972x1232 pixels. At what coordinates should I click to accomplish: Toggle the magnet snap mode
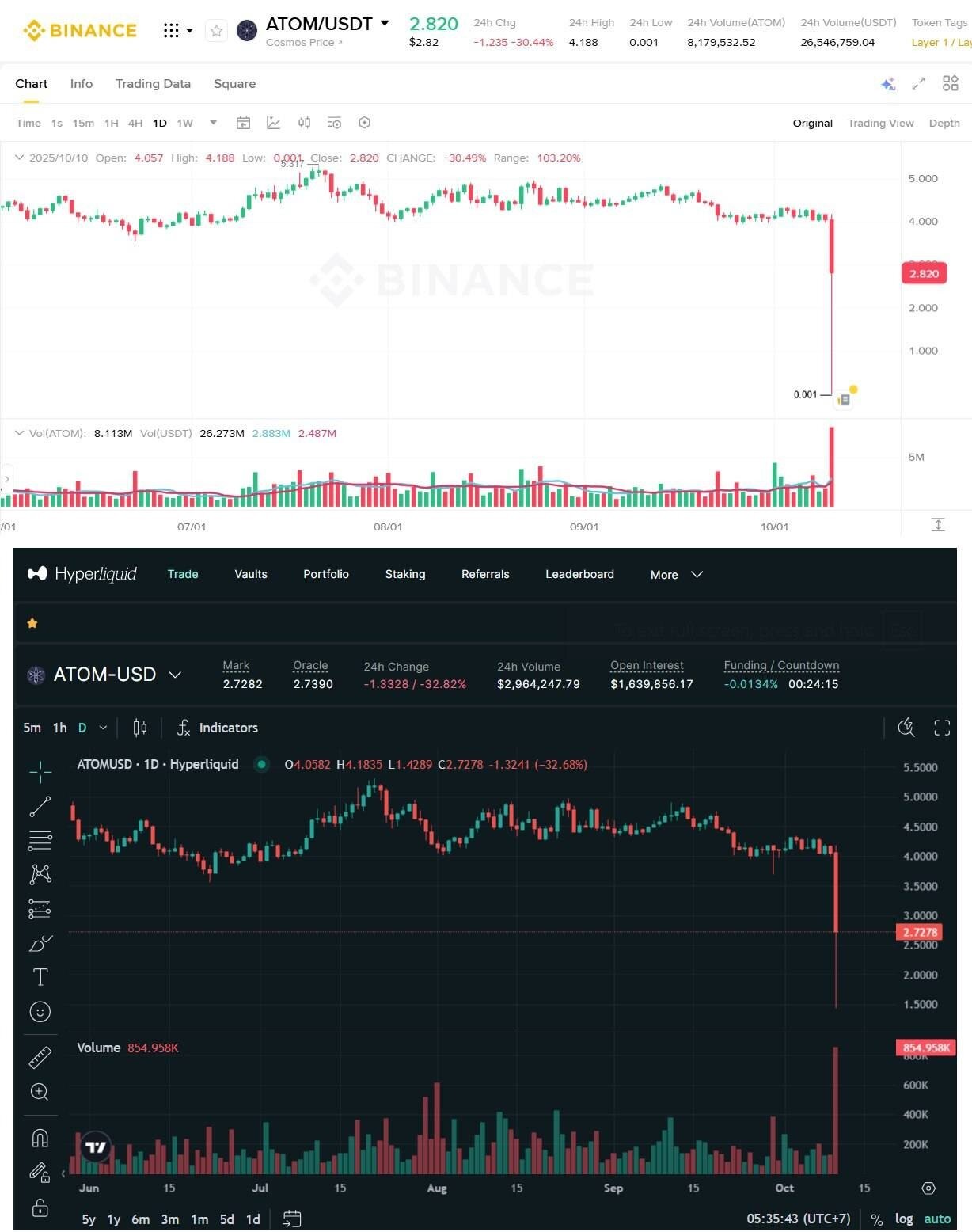click(40, 1138)
